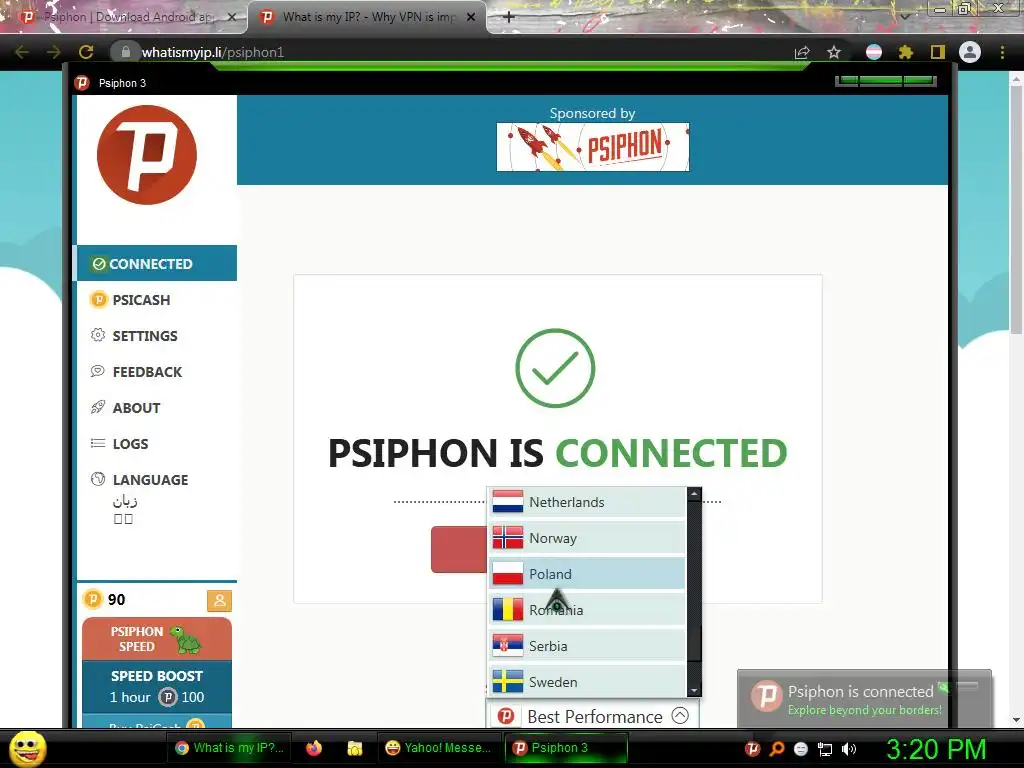Image resolution: width=1024 pixels, height=768 pixels.
Task: Open the smiley Start button
Action: pyautogui.click(x=27, y=748)
